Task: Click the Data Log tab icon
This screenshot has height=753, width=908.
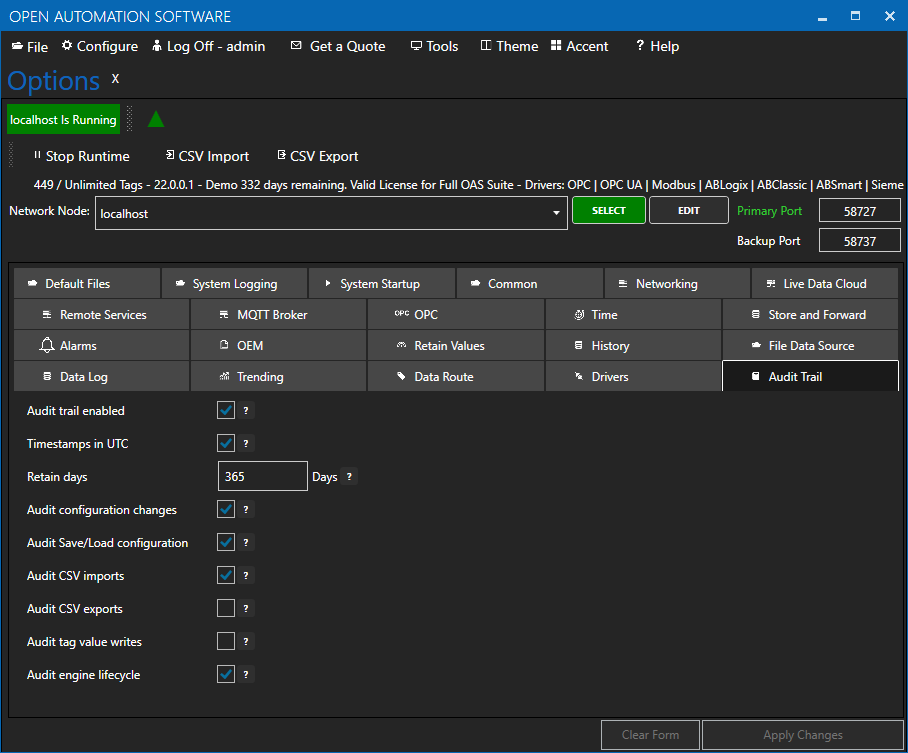Action: tap(47, 376)
